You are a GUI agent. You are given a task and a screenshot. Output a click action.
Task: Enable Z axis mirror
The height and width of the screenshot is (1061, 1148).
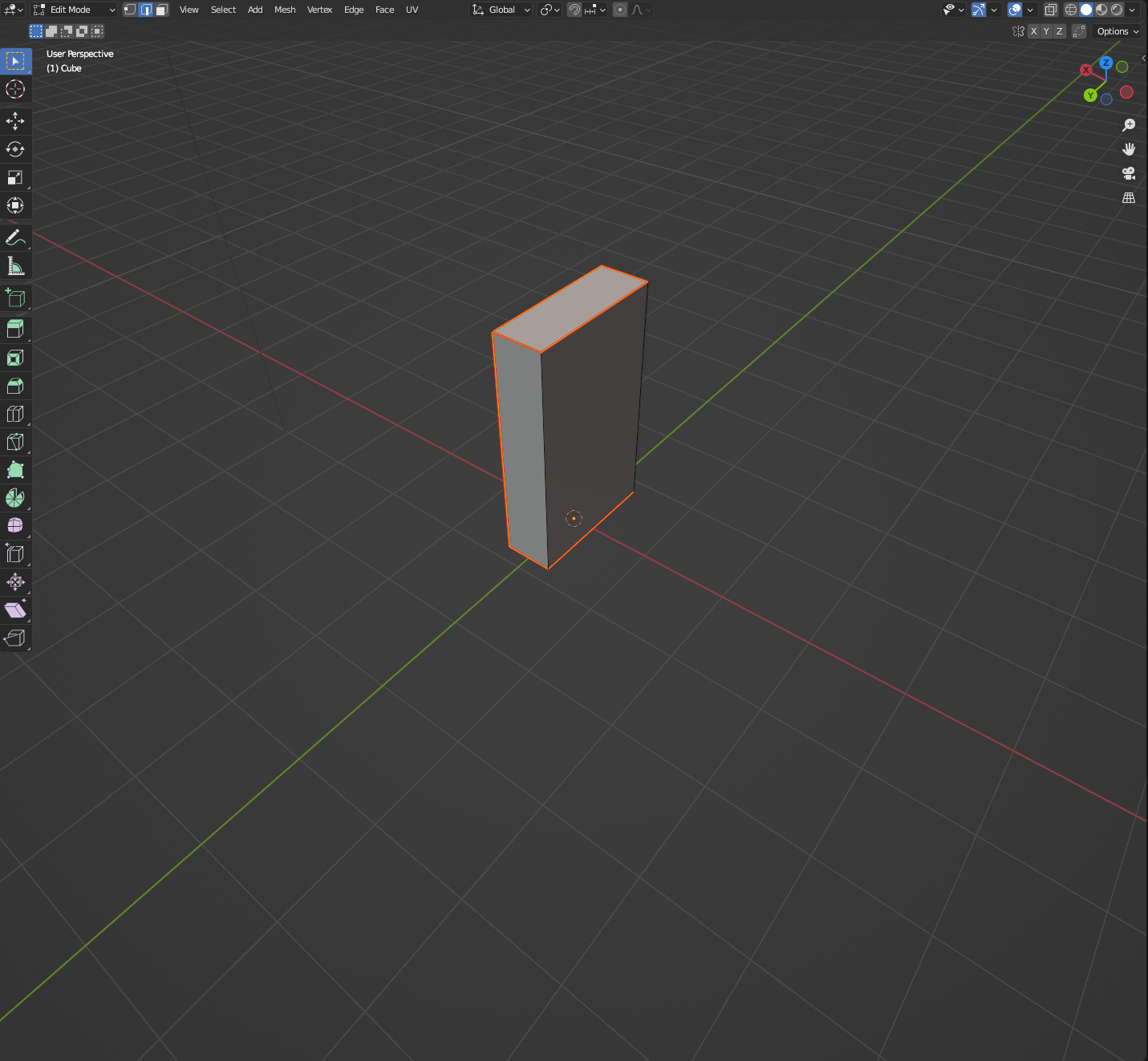click(x=1060, y=31)
